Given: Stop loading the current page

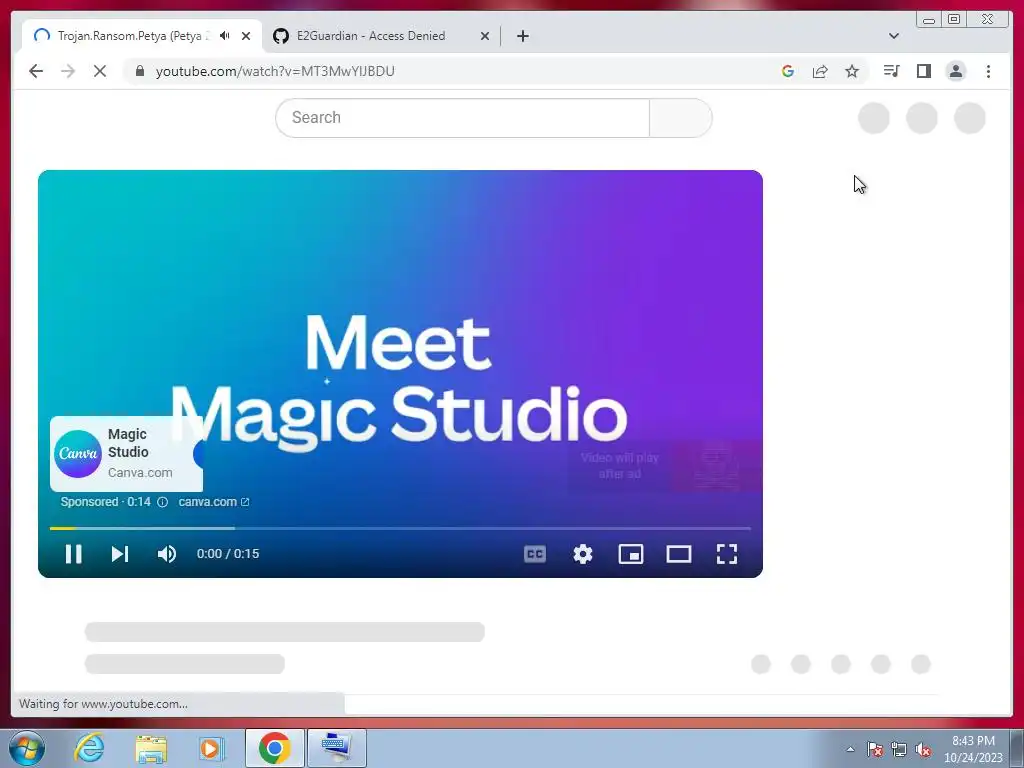Looking at the screenshot, I should (100, 71).
